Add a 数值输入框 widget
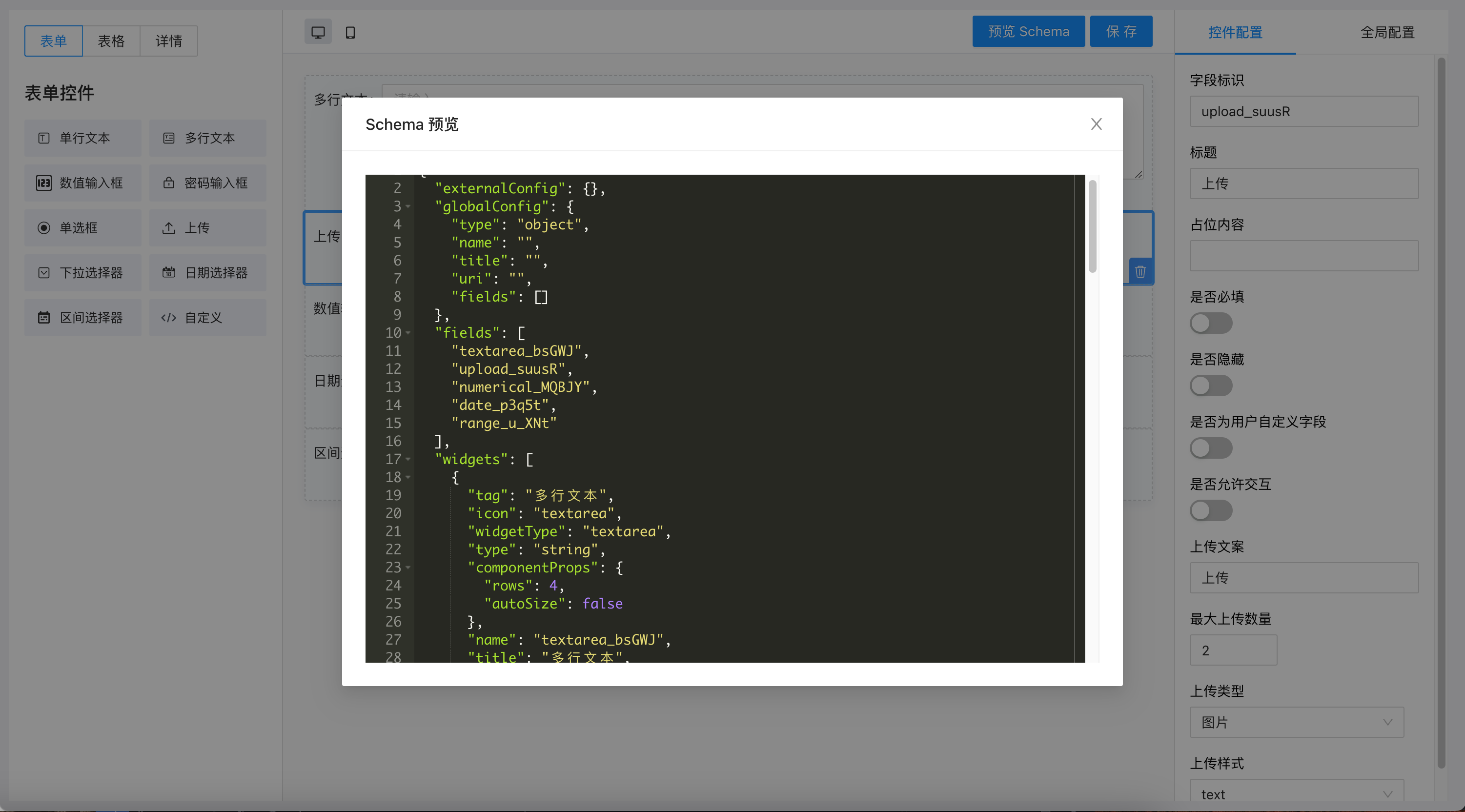1465x812 pixels. [82, 183]
